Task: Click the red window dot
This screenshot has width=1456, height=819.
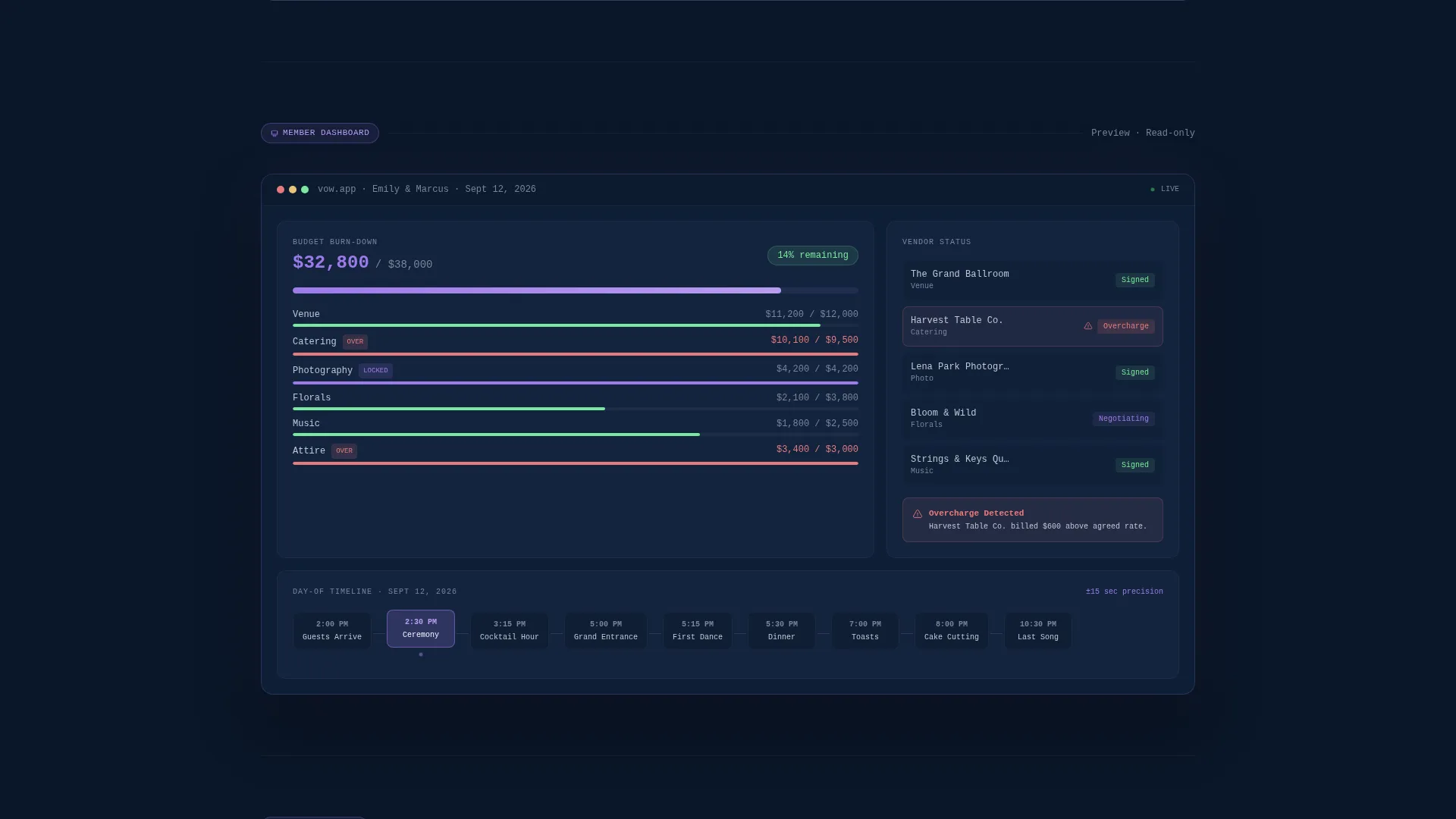Action: (281, 190)
